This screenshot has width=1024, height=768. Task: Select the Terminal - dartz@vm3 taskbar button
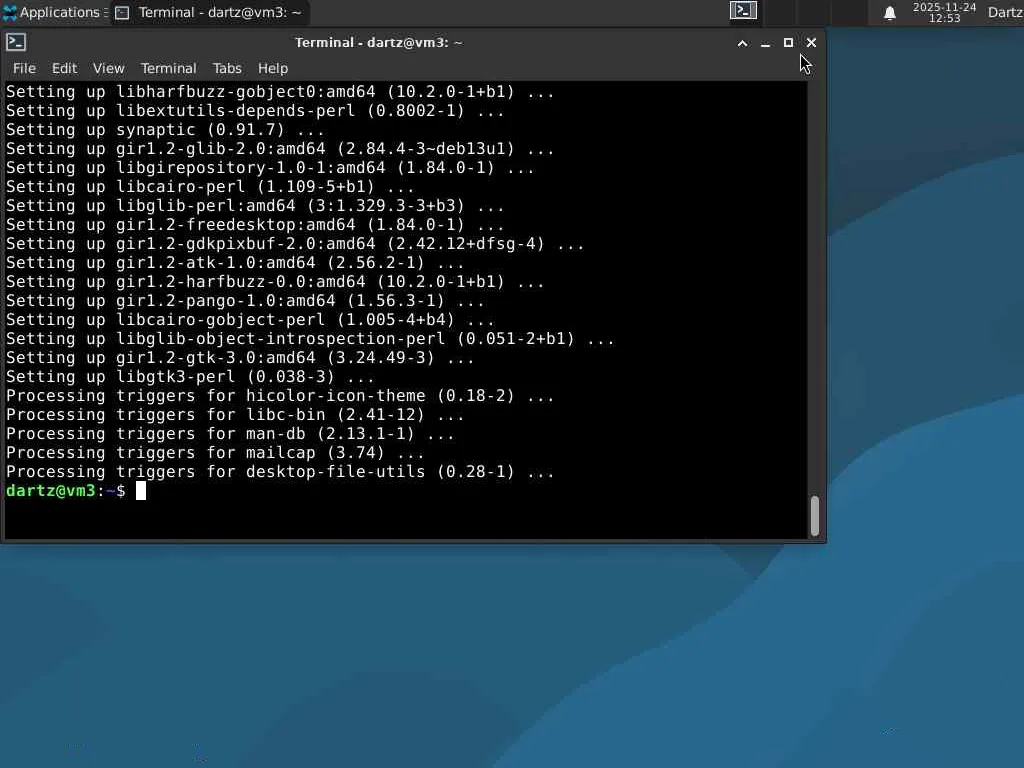pos(208,12)
